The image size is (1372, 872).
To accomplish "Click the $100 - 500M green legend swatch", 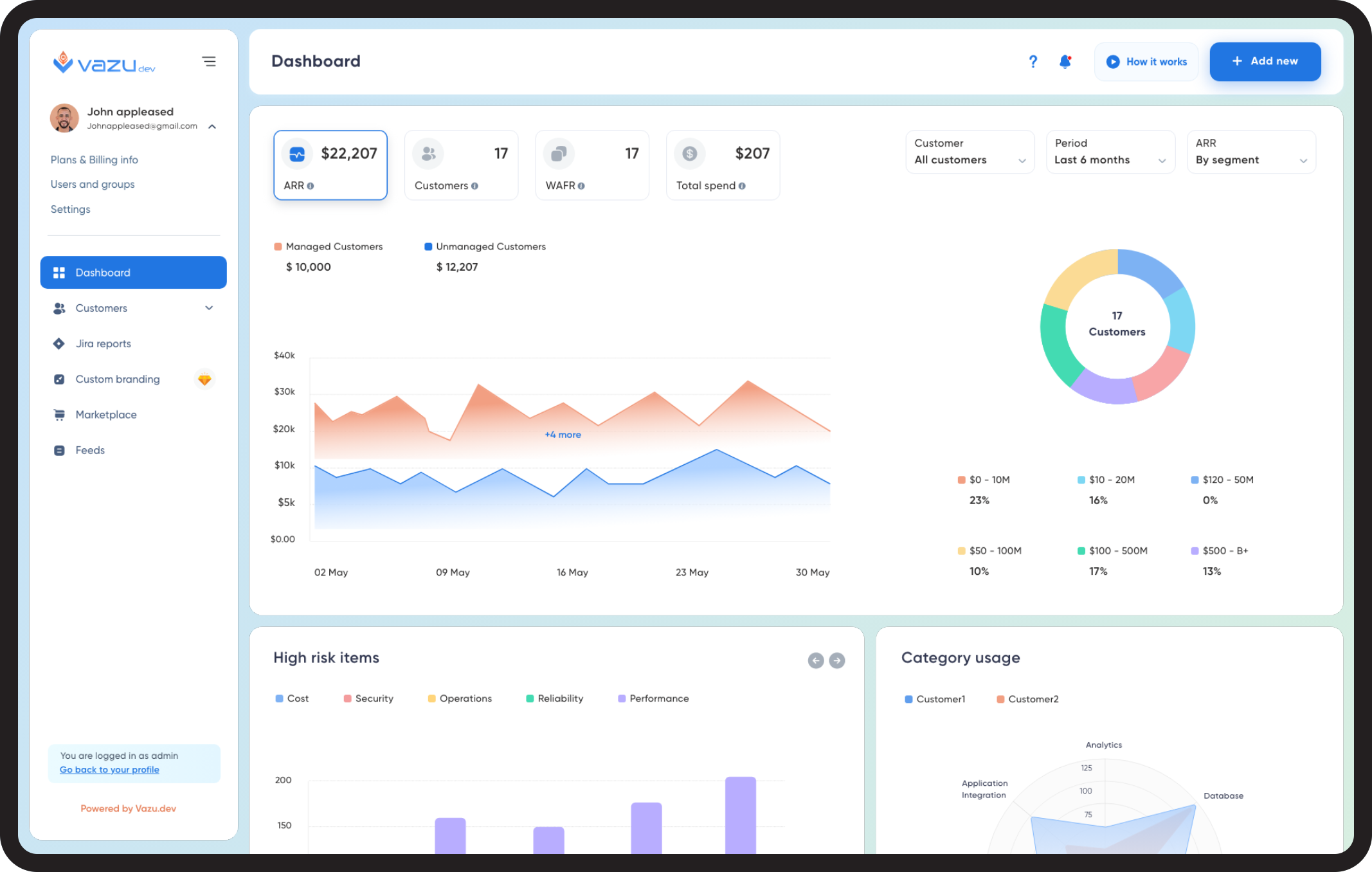I will (x=1081, y=551).
